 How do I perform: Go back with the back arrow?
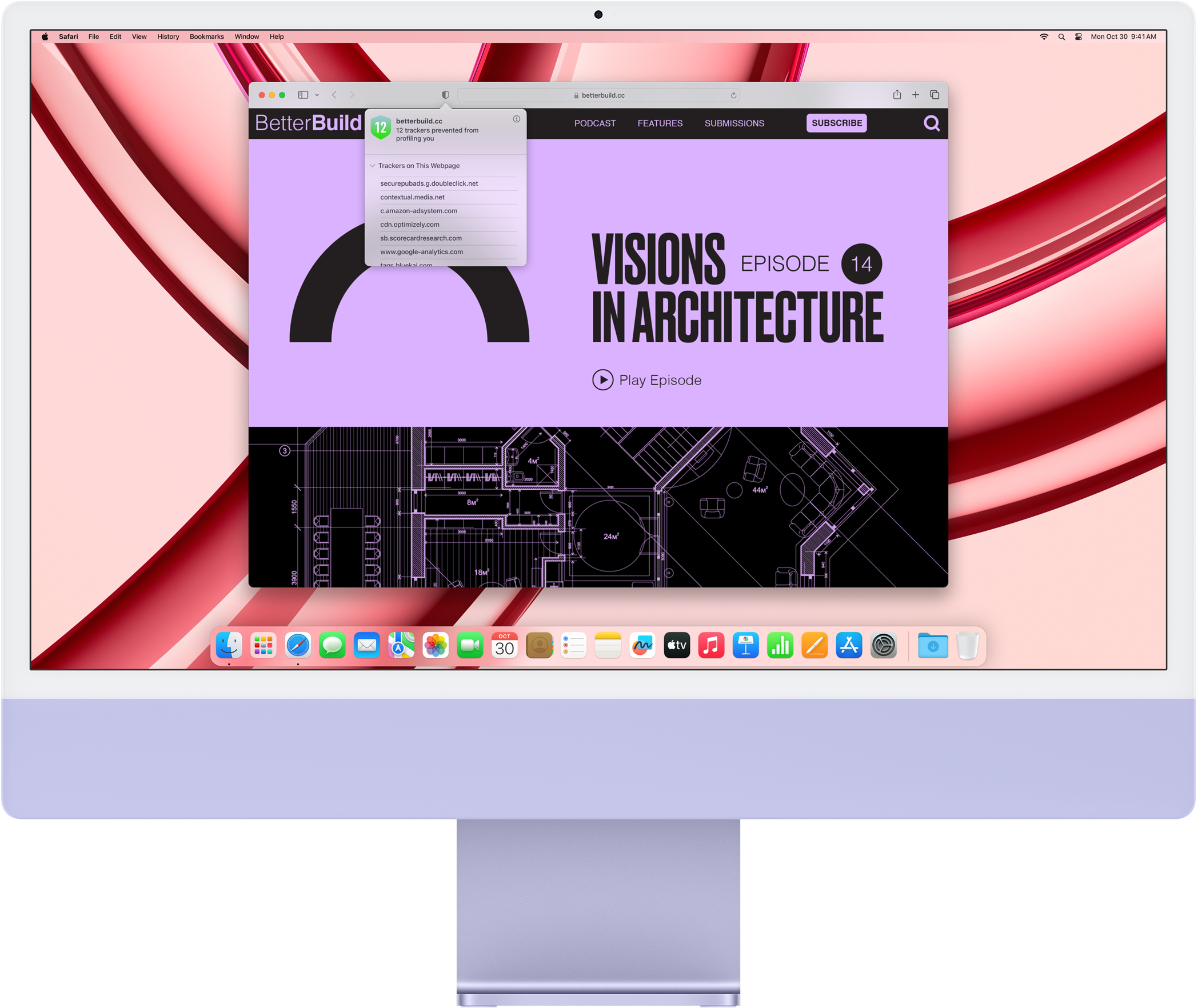pyautogui.click(x=334, y=95)
